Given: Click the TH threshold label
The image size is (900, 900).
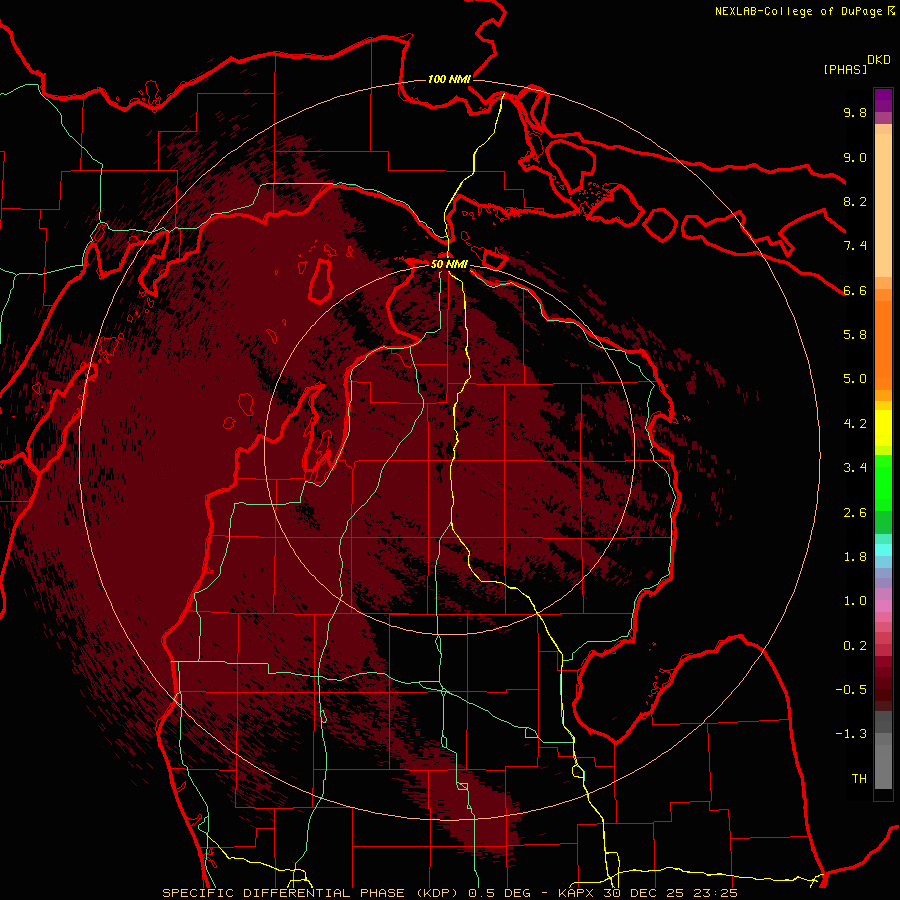Looking at the screenshot, I should (859, 779).
